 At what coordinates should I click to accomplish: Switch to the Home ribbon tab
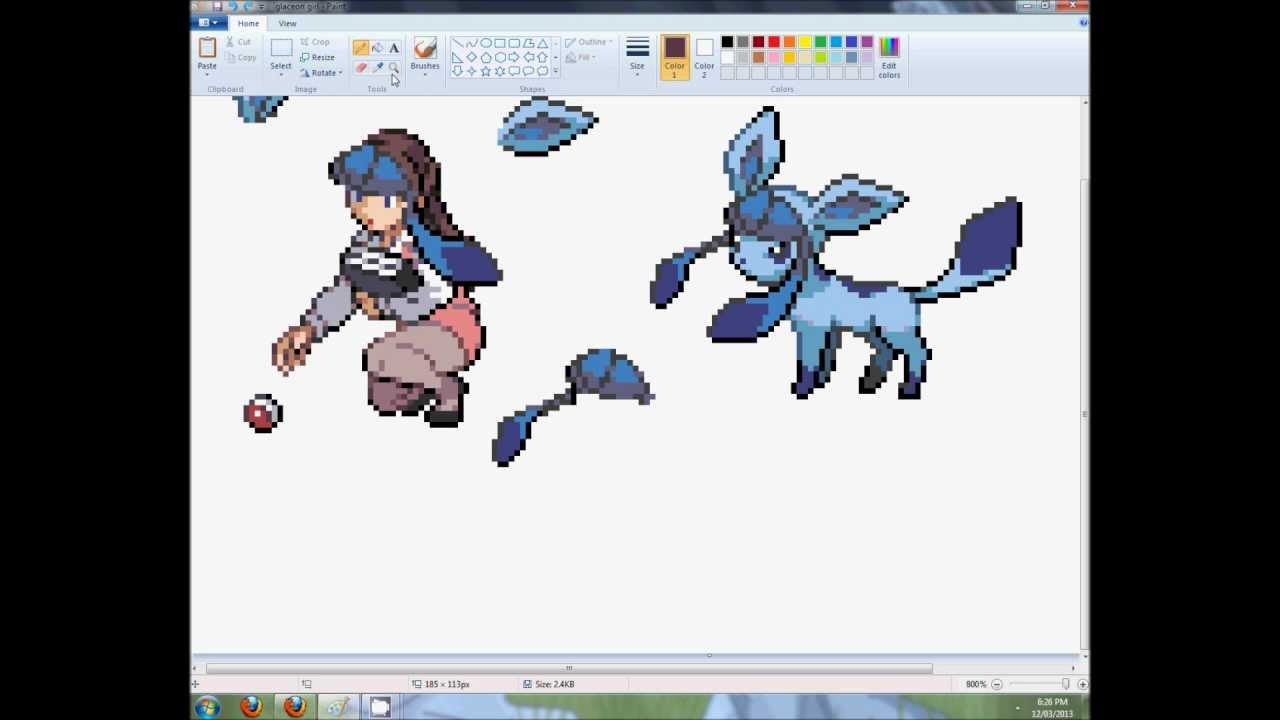click(248, 23)
